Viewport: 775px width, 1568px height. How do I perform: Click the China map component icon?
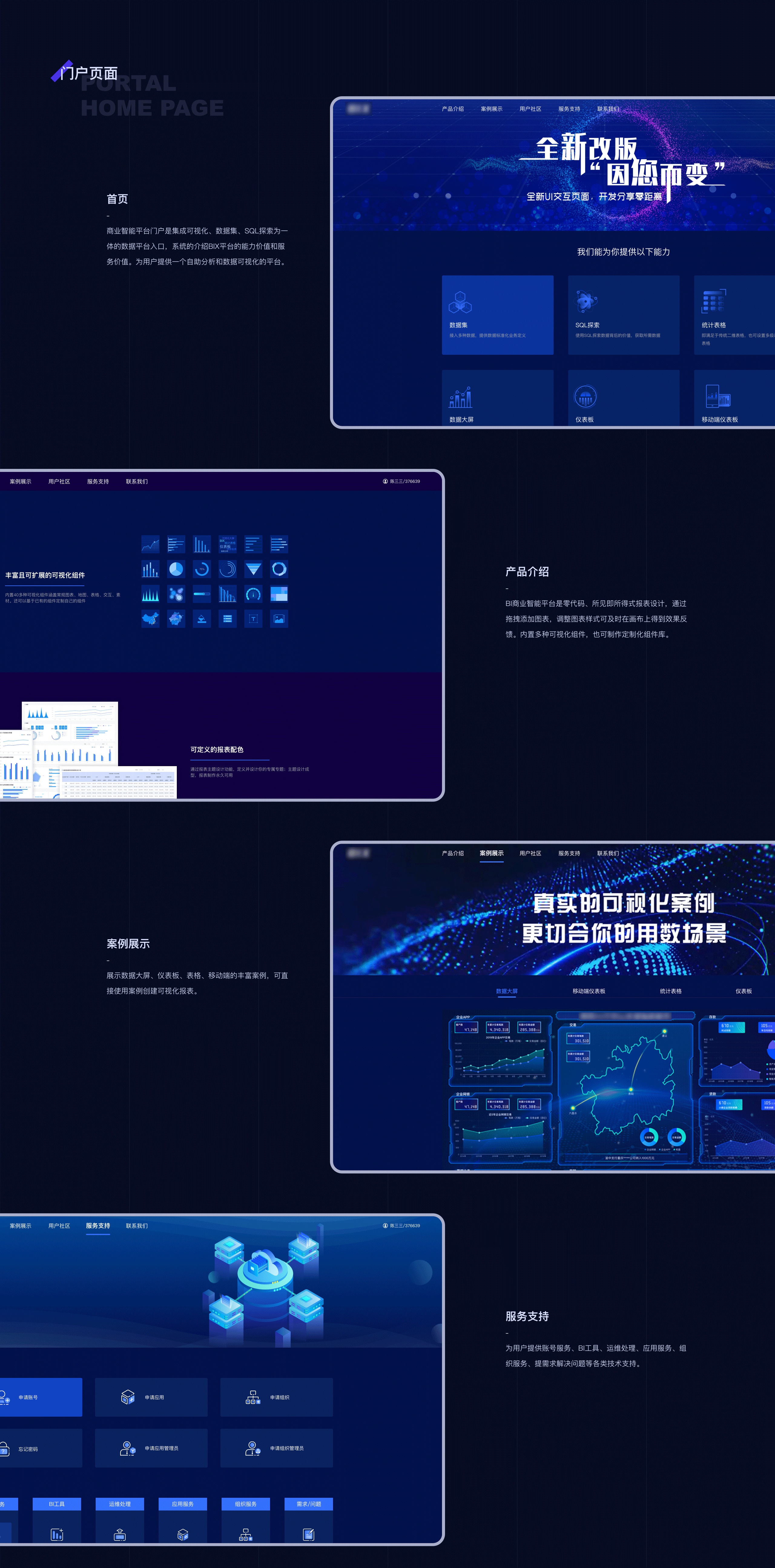150,619
